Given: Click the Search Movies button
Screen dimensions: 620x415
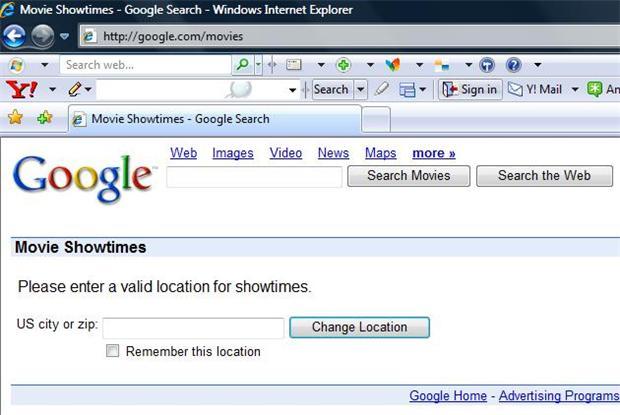Looking at the screenshot, I should click(409, 175).
